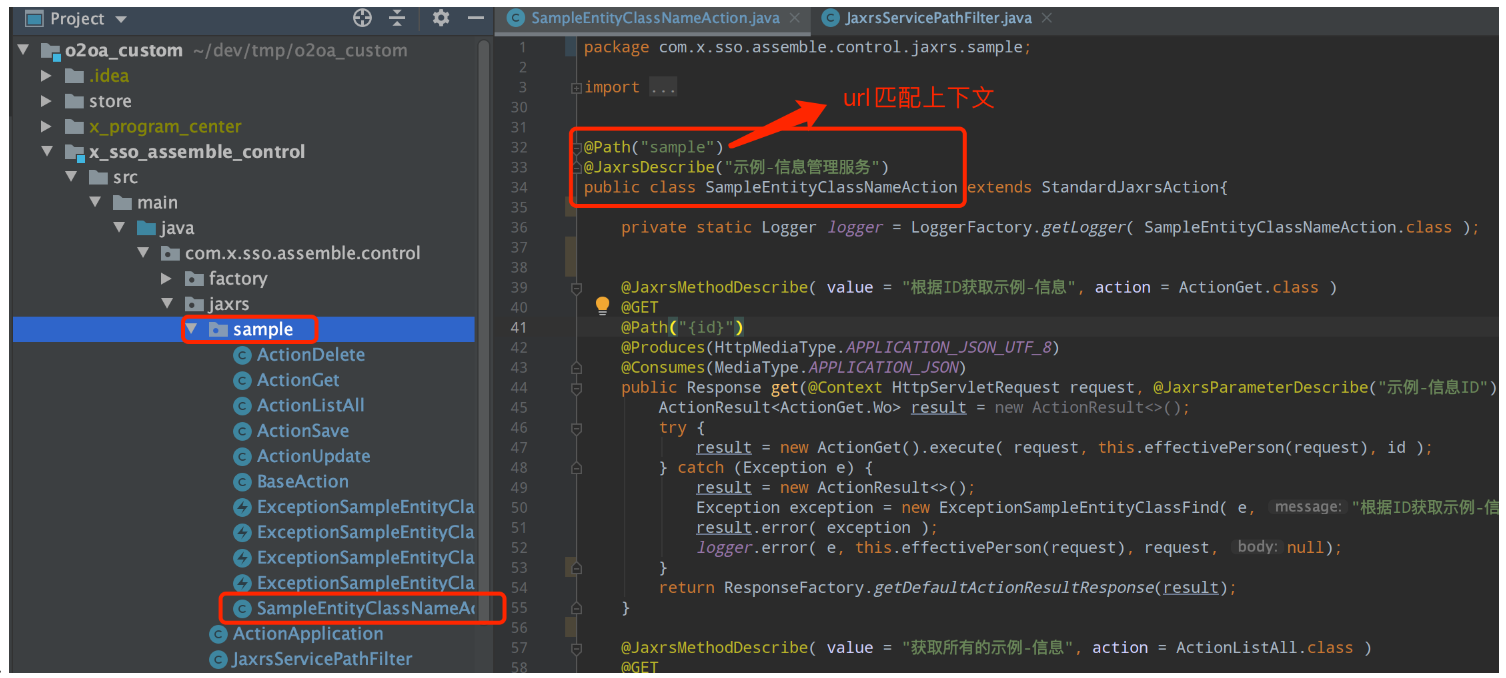This screenshot has width=1506, height=678.
Task: Expand the folded import statements
Action: pyautogui.click(x=662, y=88)
